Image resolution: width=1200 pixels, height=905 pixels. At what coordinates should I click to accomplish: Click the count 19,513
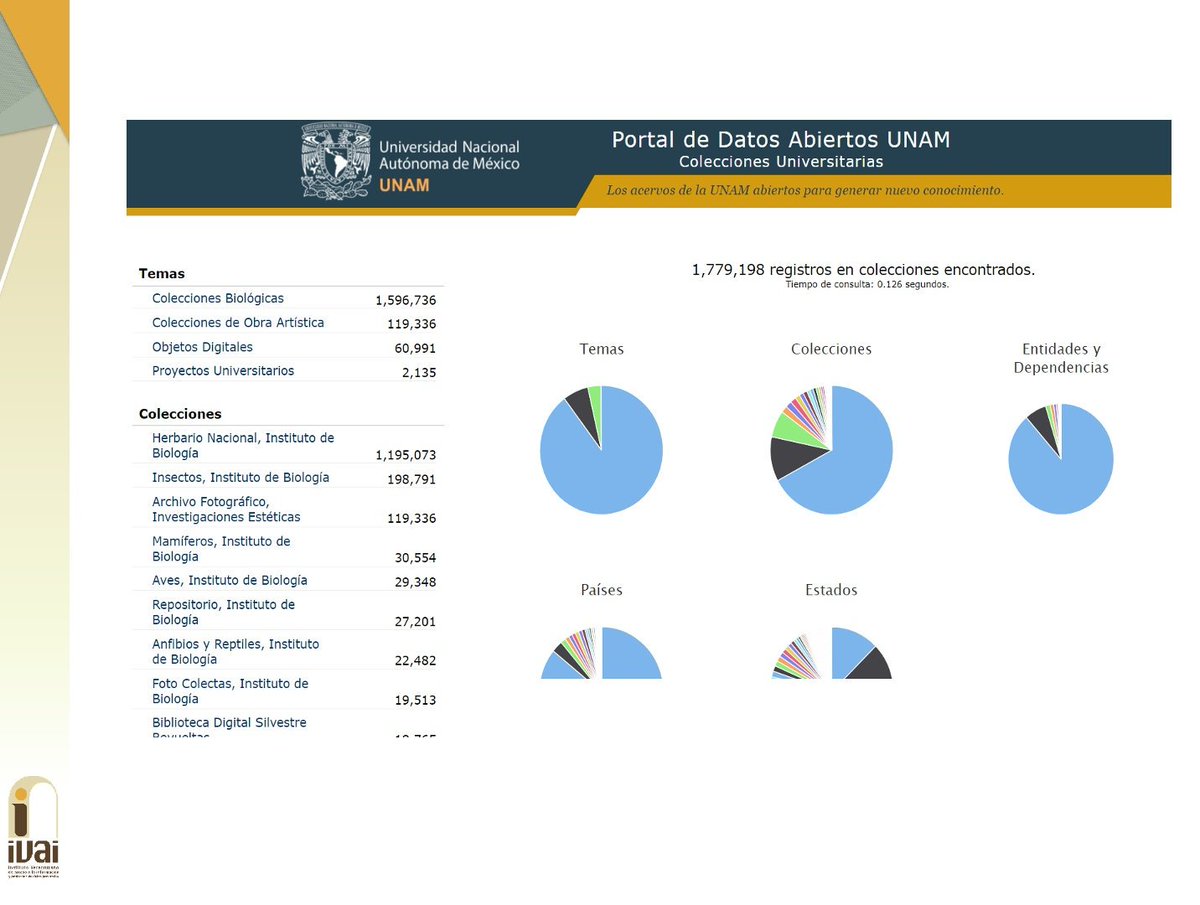pyautogui.click(x=416, y=701)
